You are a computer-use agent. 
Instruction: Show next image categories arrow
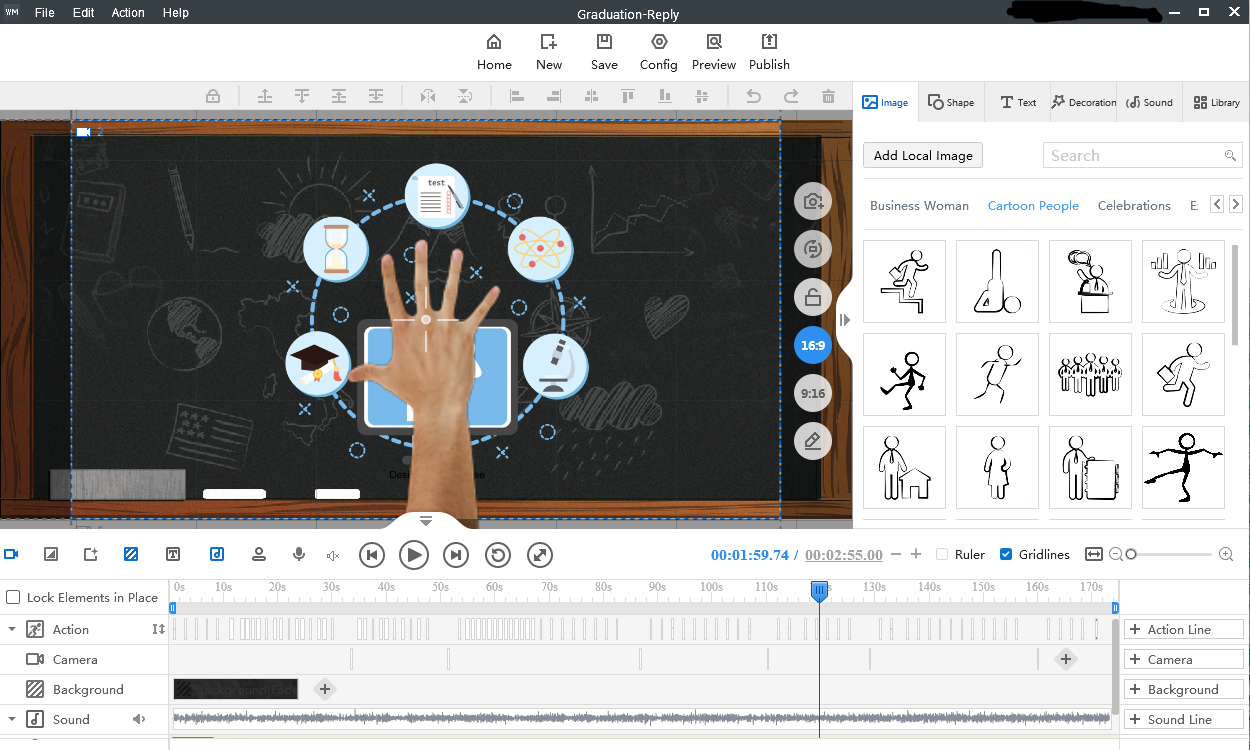(1238, 204)
